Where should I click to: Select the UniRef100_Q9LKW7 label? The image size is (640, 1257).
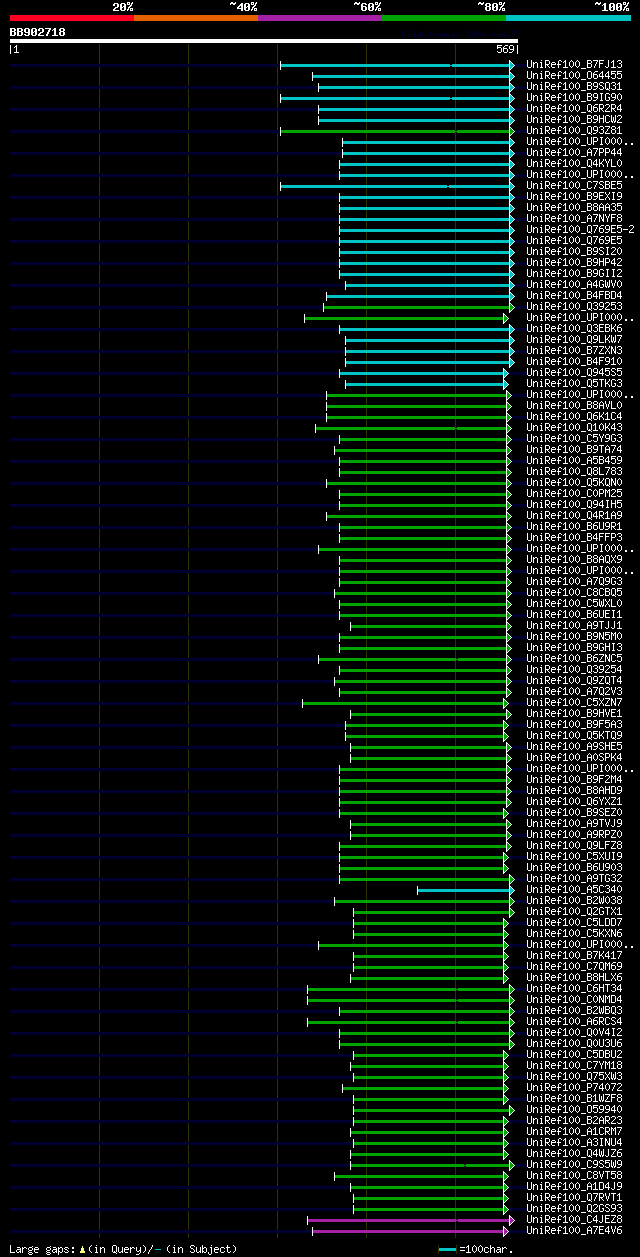coord(575,339)
